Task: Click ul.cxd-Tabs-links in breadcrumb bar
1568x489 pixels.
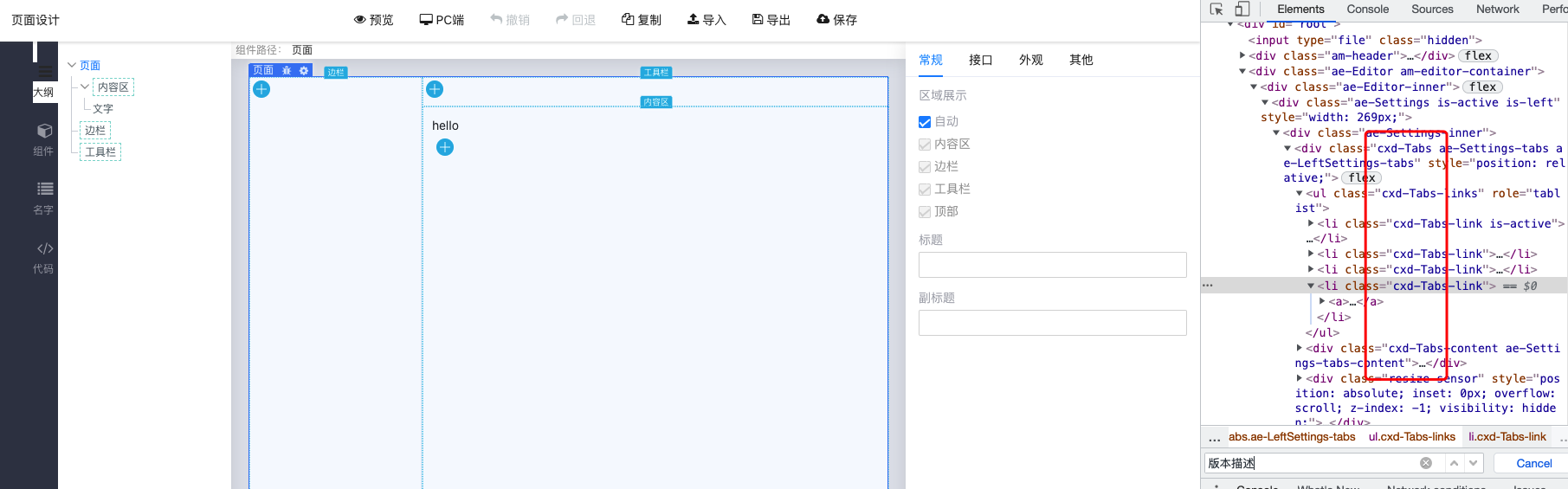Action: [1412, 437]
